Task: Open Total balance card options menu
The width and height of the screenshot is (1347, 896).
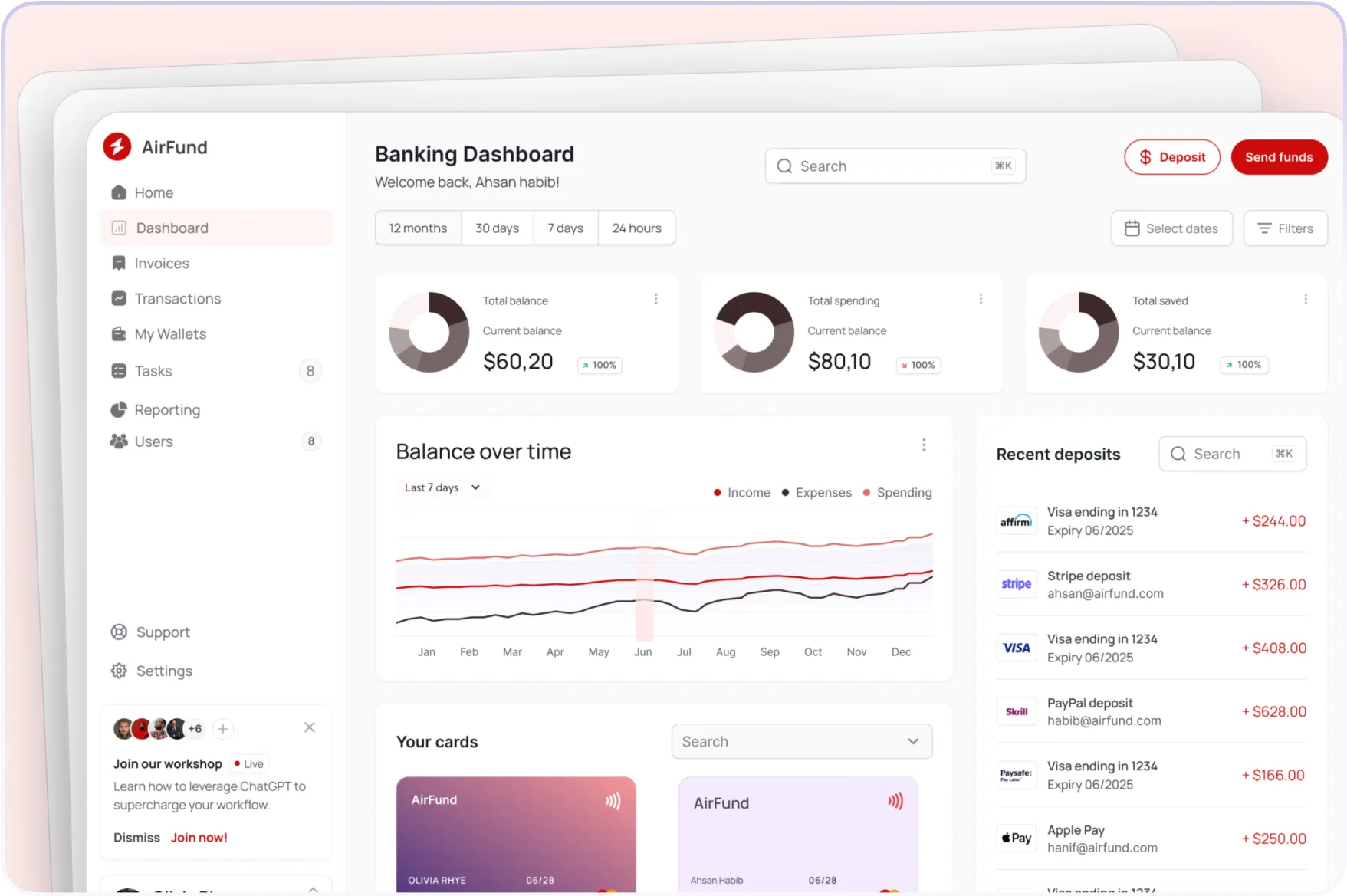Action: tap(656, 299)
